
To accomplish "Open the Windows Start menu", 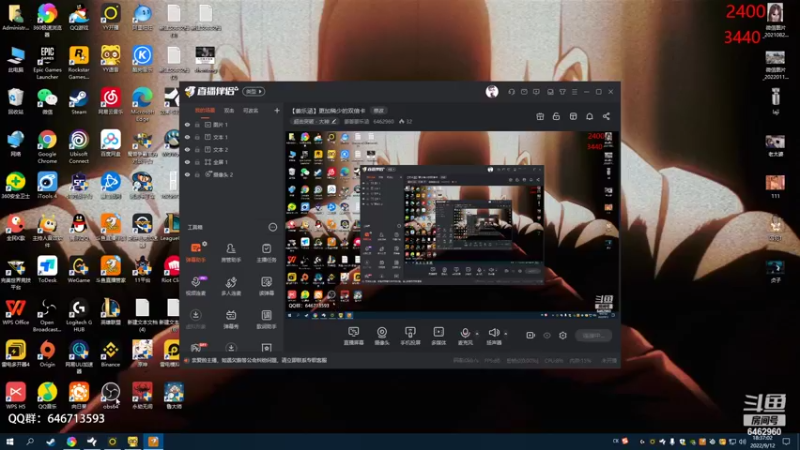I will [x=9, y=441].
